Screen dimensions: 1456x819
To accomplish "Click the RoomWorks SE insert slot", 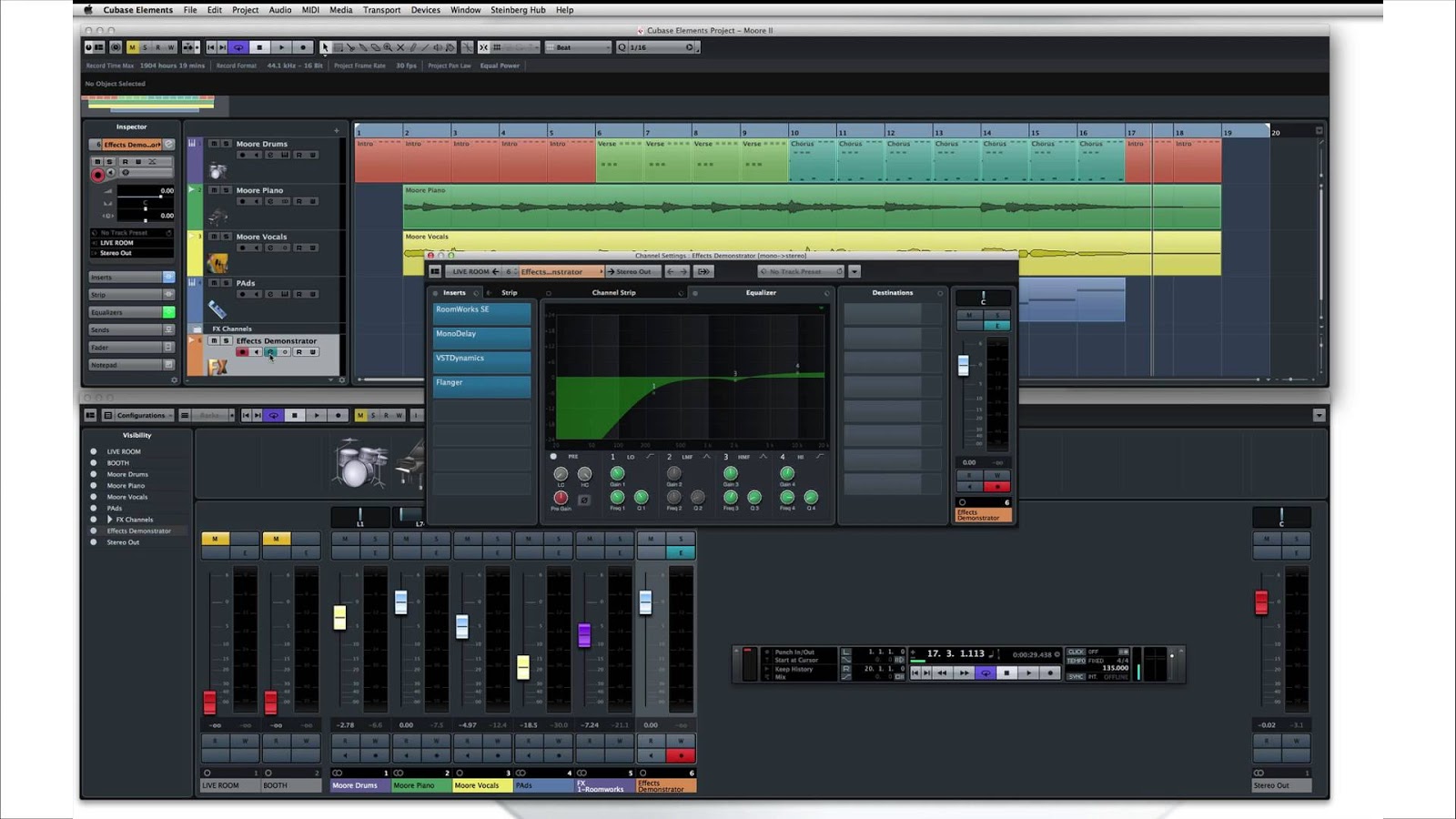I will 481,314.
